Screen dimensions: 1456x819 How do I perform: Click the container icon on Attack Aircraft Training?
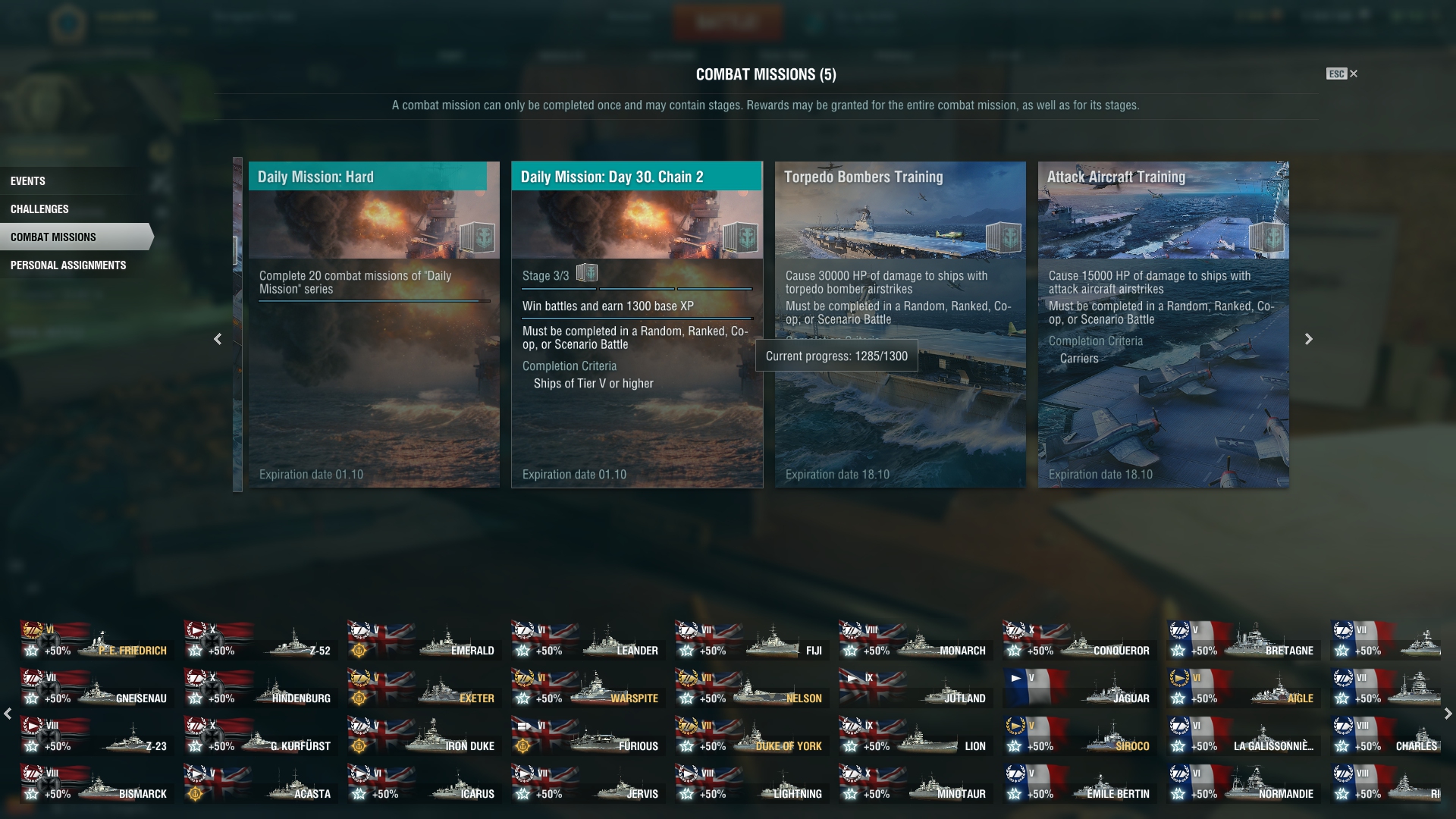tap(1266, 238)
